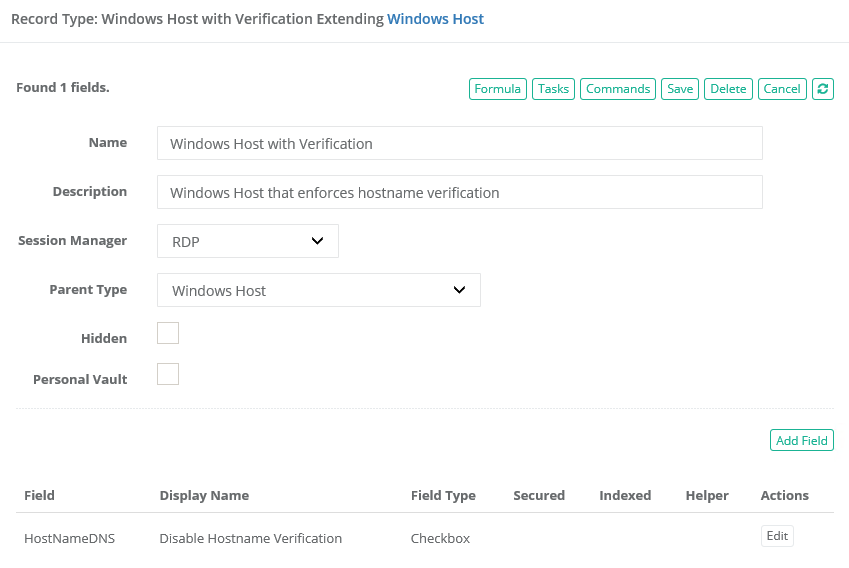Click the Add Field button
The width and height of the screenshot is (849, 568).
pyautogui.click(x=802, y=441)
